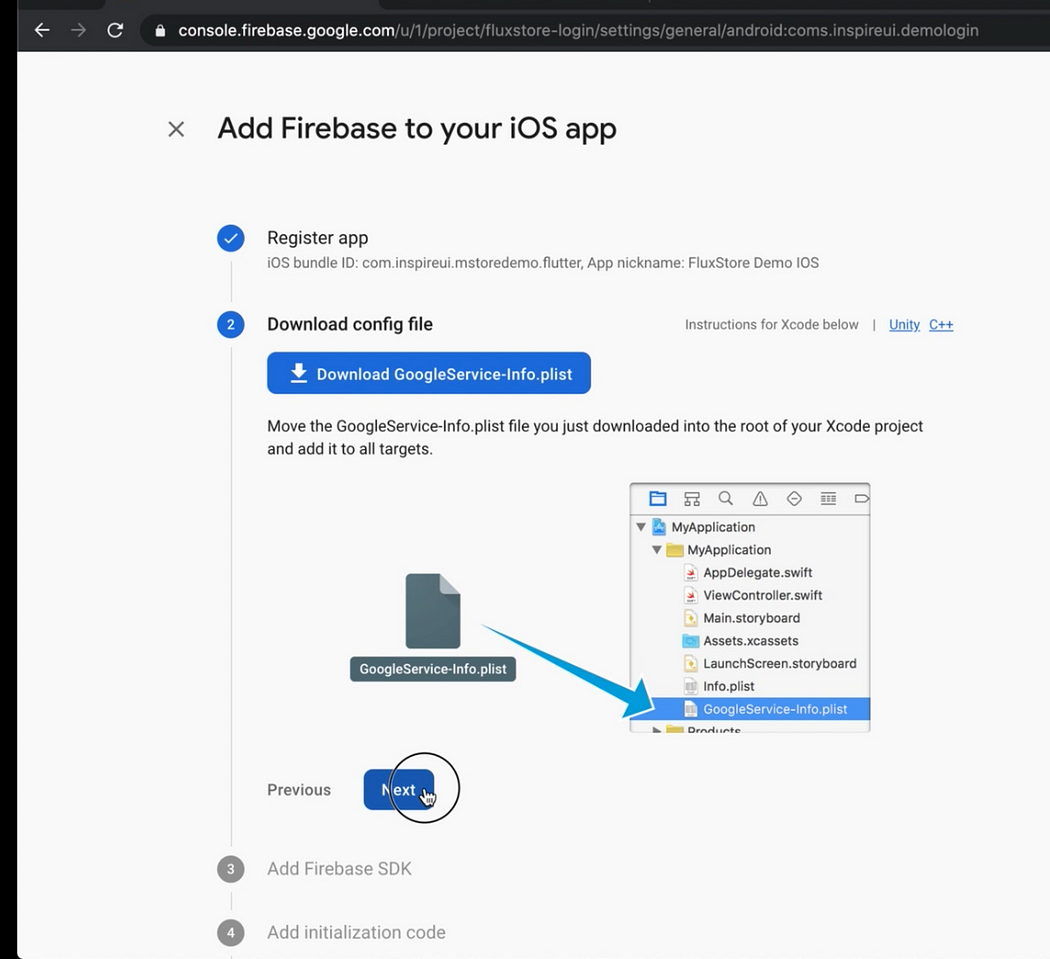Click step 3 Add Firebase SDK circle
Viewport: 1050px width, 959px height.
point(231,869)
